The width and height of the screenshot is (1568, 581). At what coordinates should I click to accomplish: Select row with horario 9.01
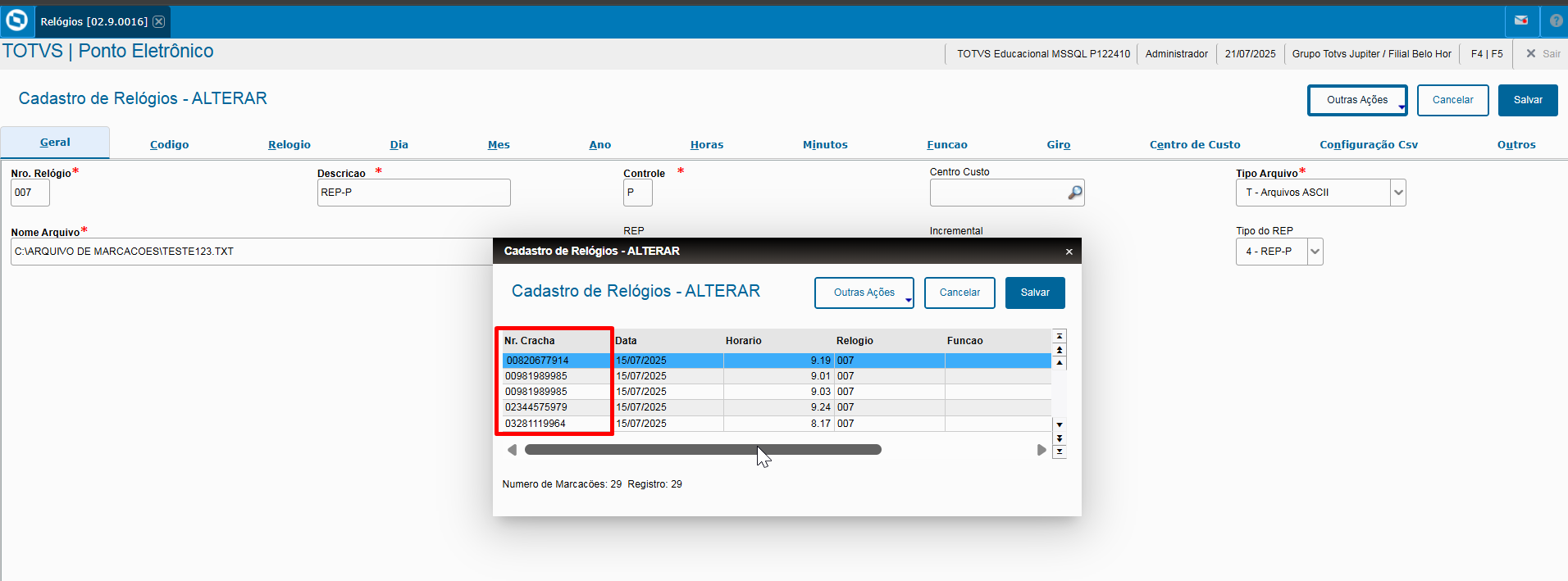[x=777, y=376]
